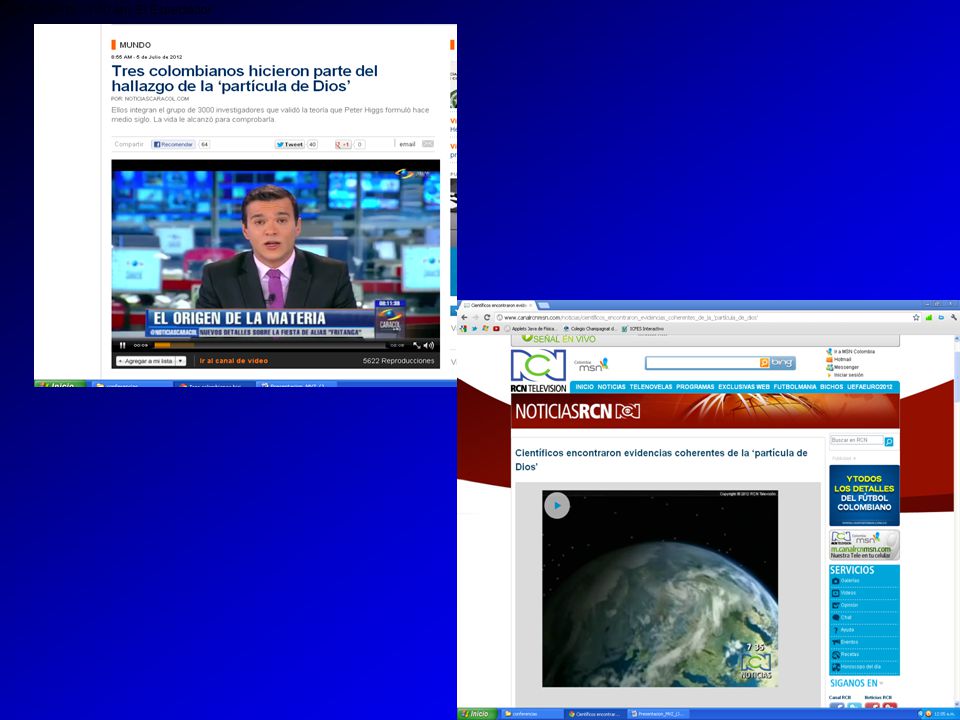Open the 'Tres colombianos' article headline

point(244,78)
